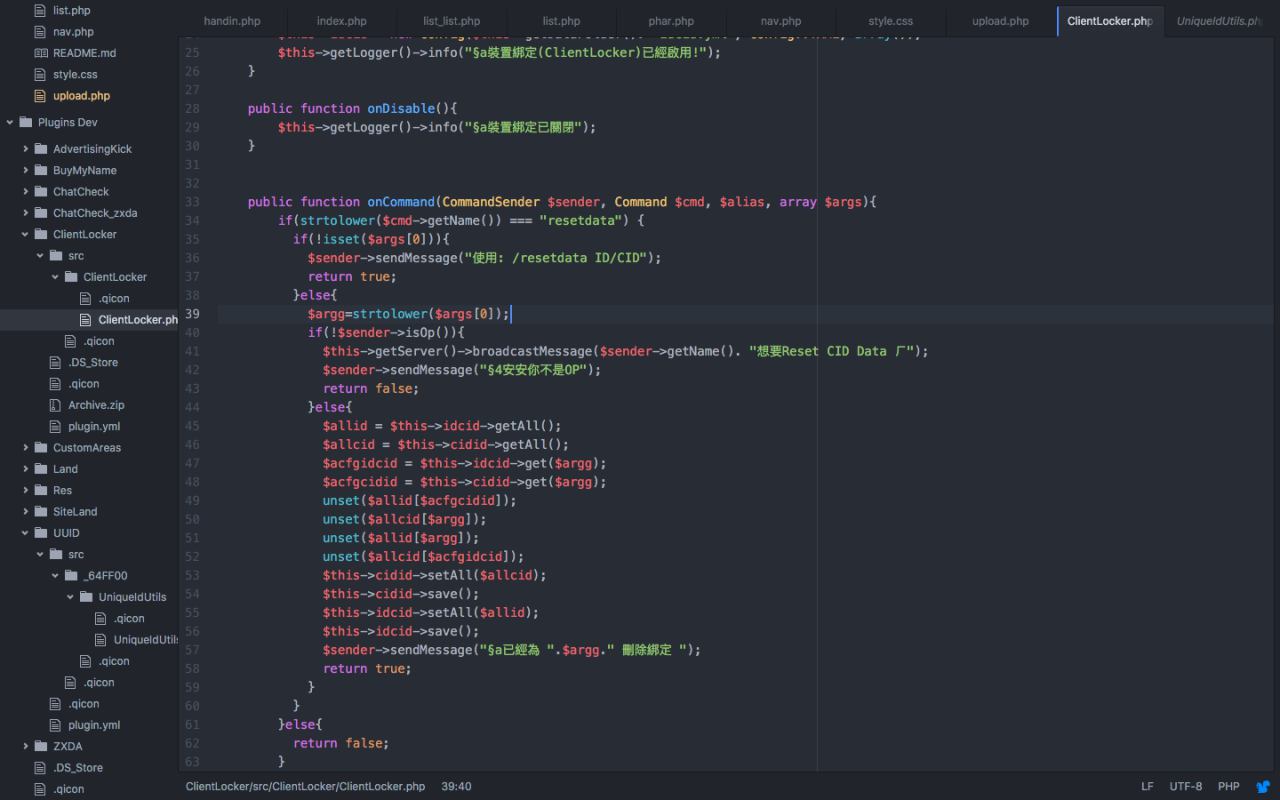Collapse the UUID folder
1280x800 pixels.
point(26,533)
